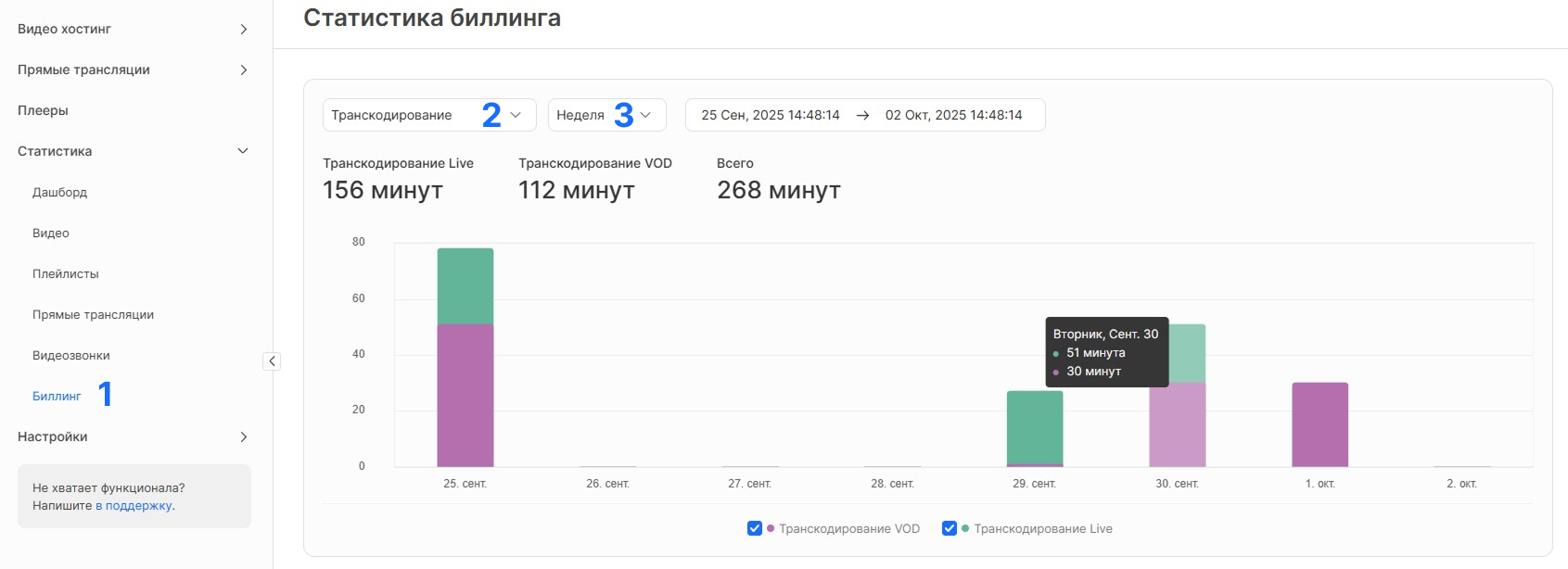Collapse the Статистика section chevron
1568x569 pixels.
[x=243, y=151]
